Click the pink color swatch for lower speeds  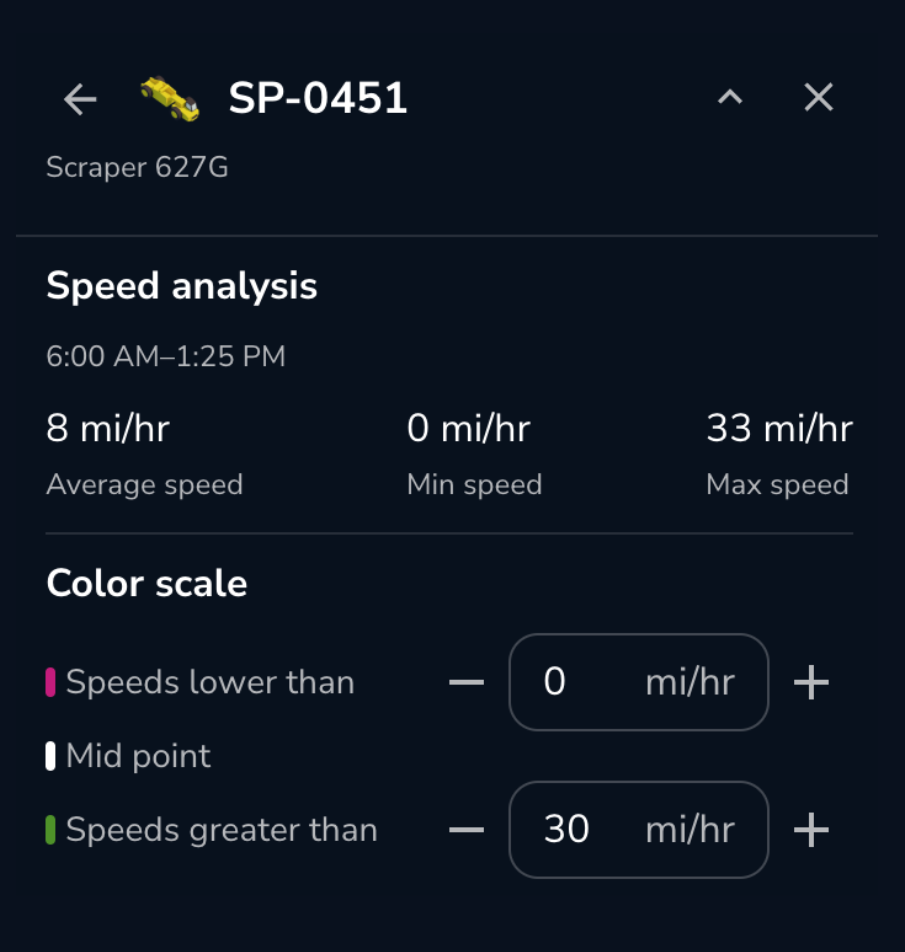51,683
